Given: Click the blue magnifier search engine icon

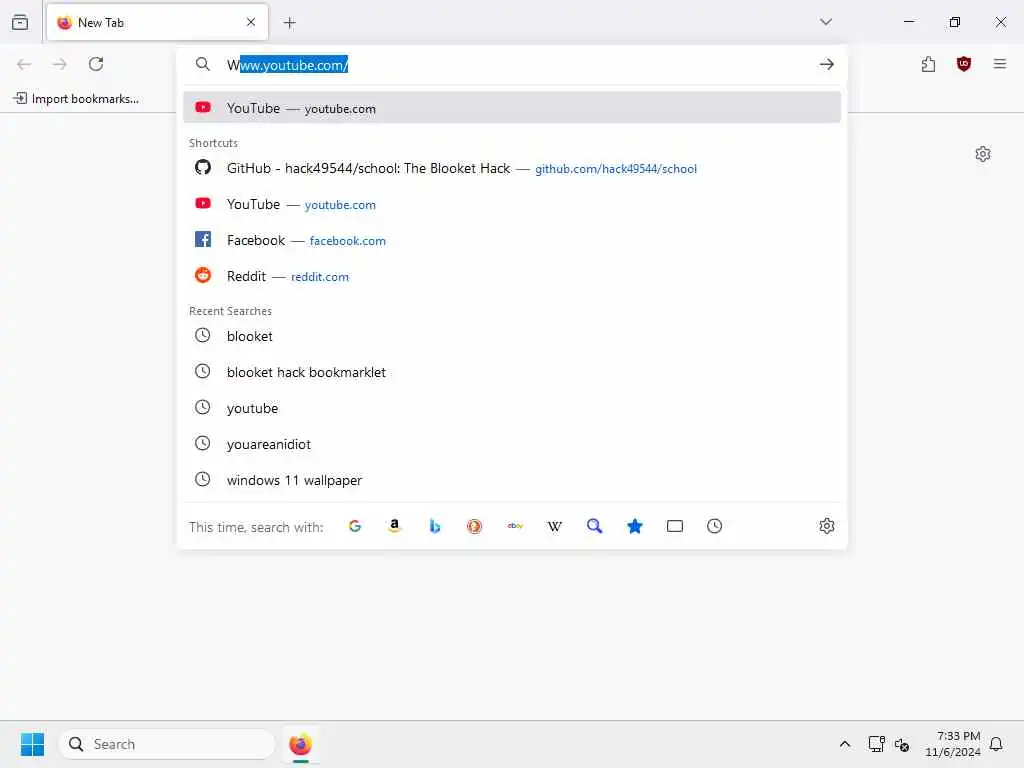Looking at the screenshot, I should click(594, 526).
